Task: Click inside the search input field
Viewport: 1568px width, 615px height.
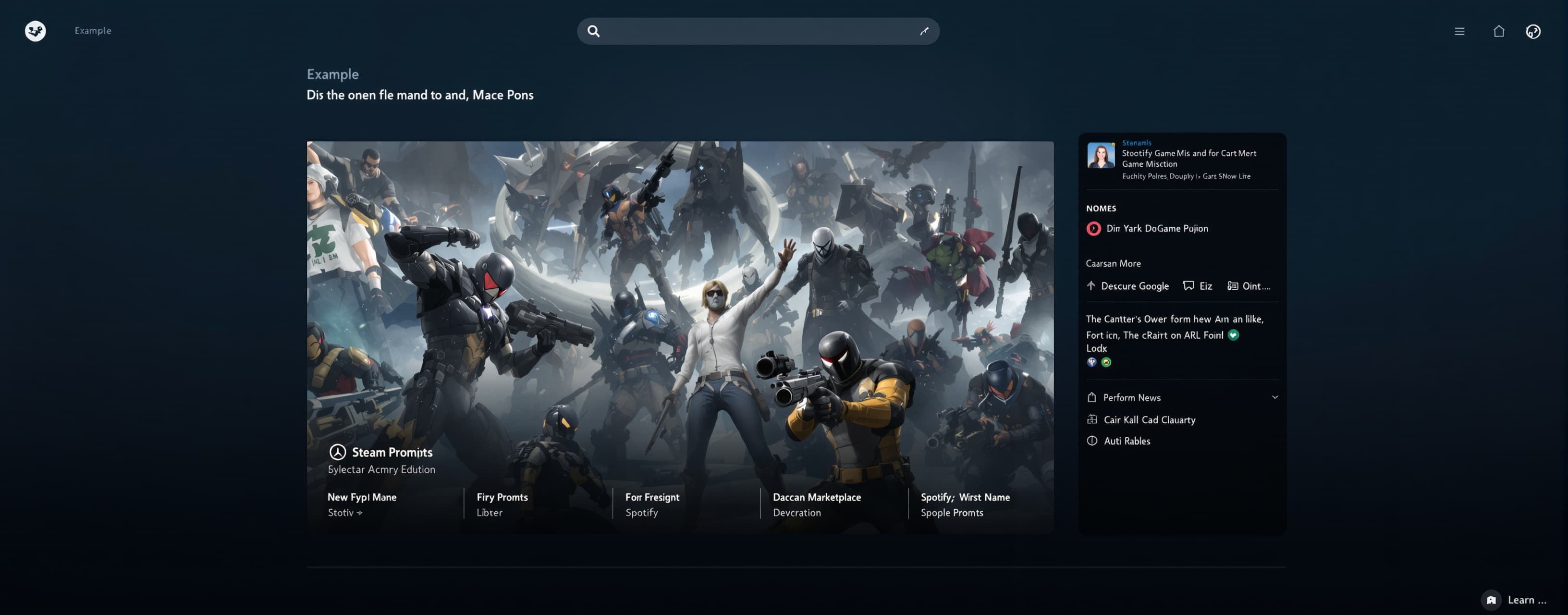Action: 758,31
